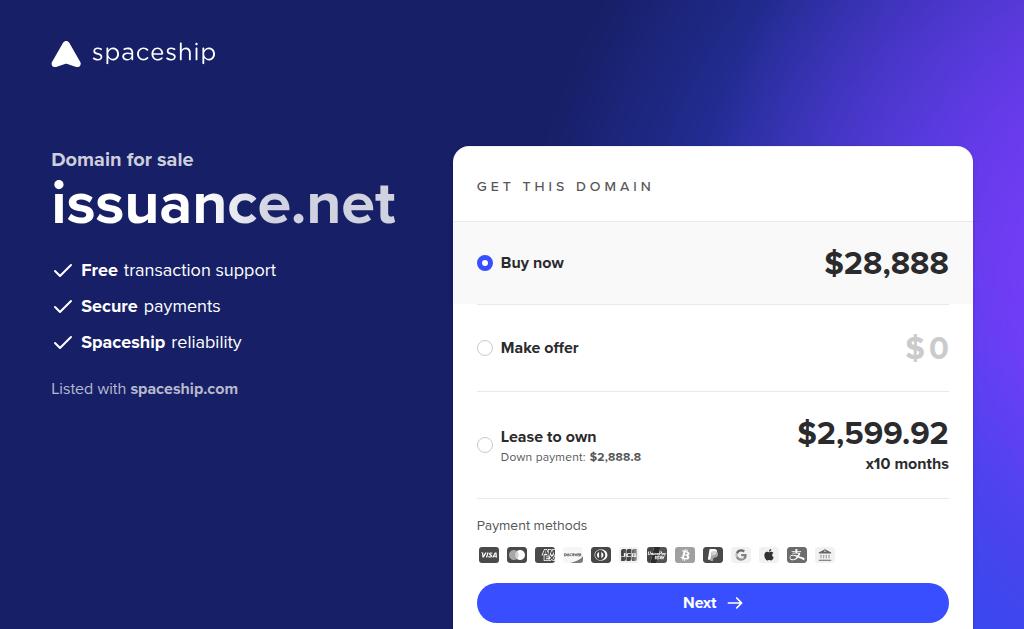
Task: Select the Buy now radio option
Action: (x=485, y=263)
